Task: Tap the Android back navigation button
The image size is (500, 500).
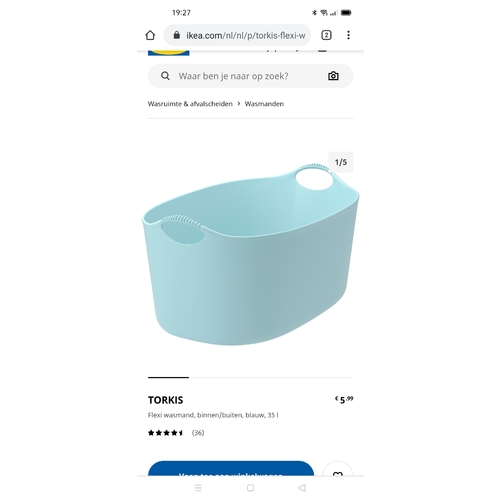Action: [x=302, y=488]
